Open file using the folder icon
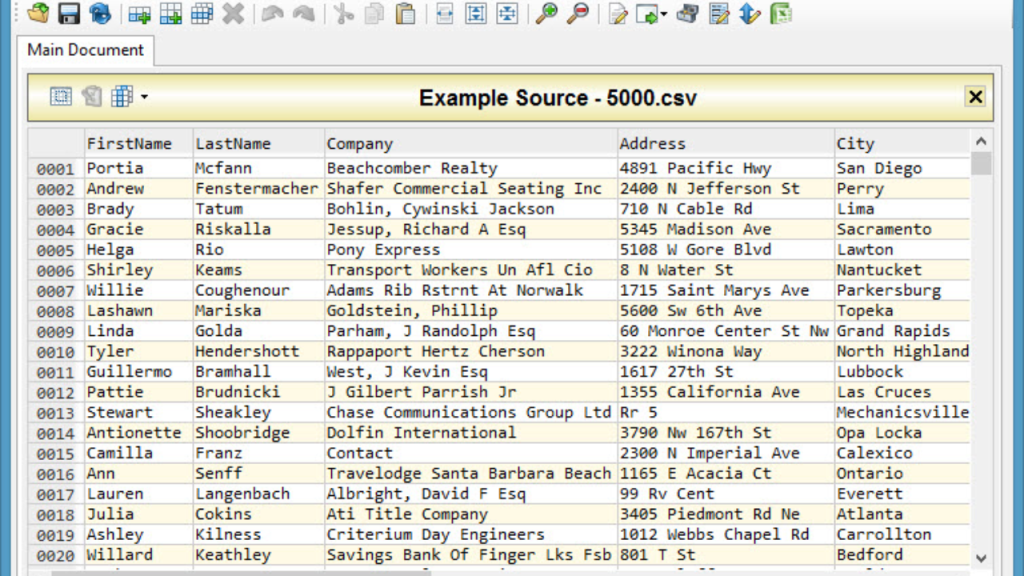This screenshot has width=1024, height=576. pos(38,13)
